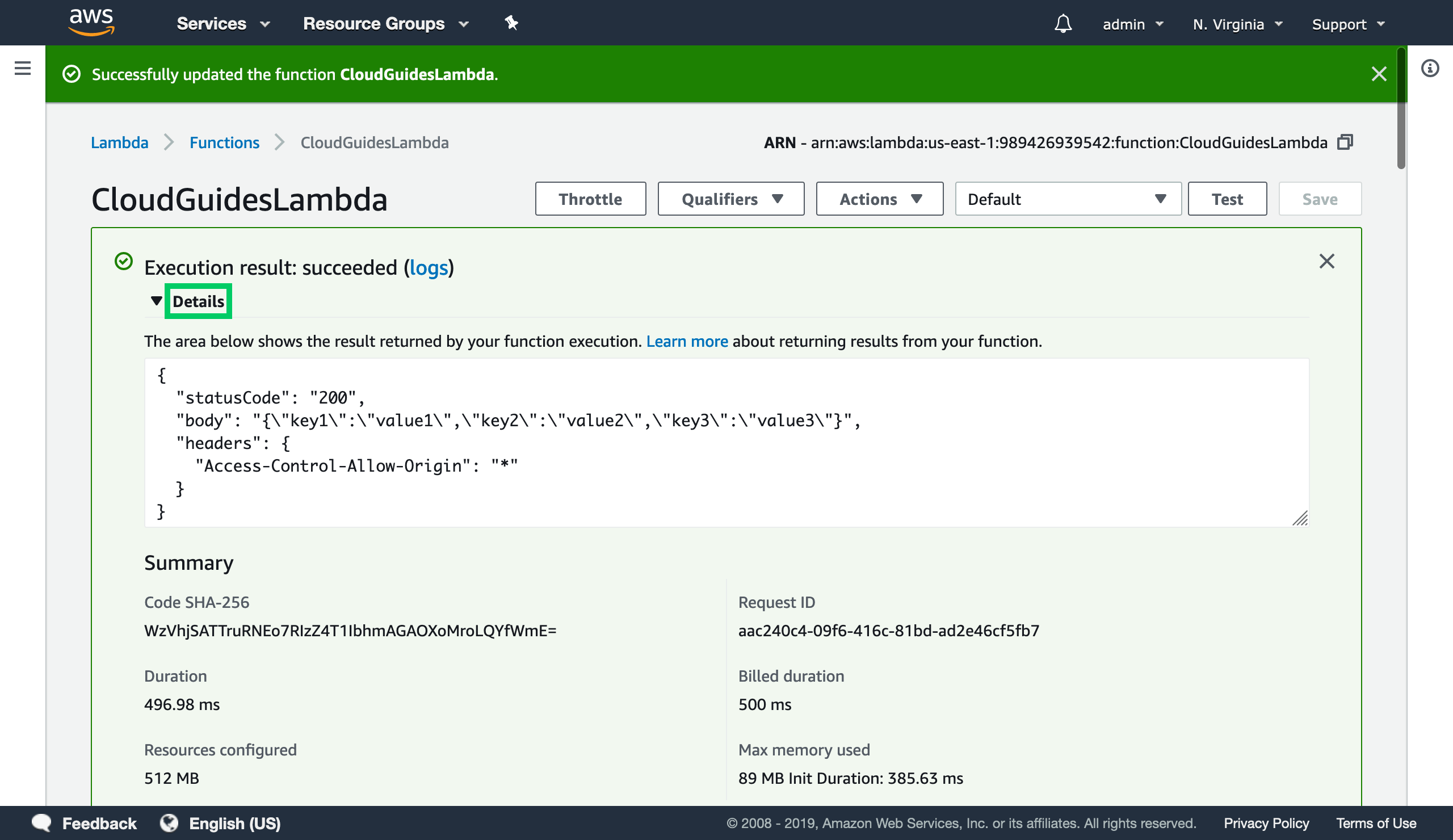Click the CloudGuidesLambda breadcrumb text
Viewport: 1453px width, 840px height.
click(374, 142)
